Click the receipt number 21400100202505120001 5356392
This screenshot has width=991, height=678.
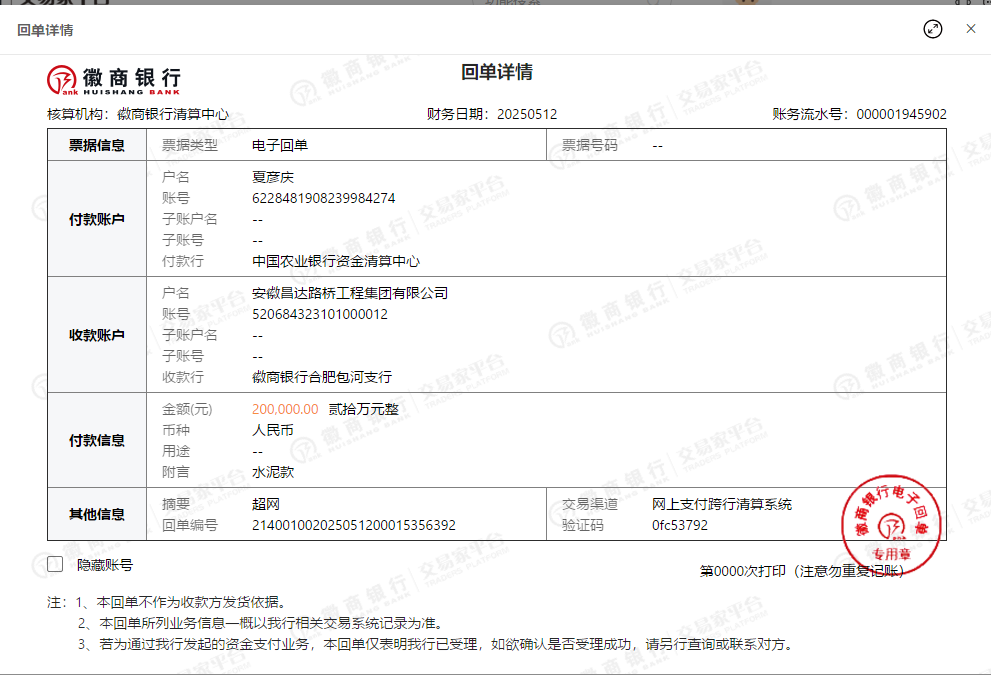pyautogui.click(x=353, y=525)
